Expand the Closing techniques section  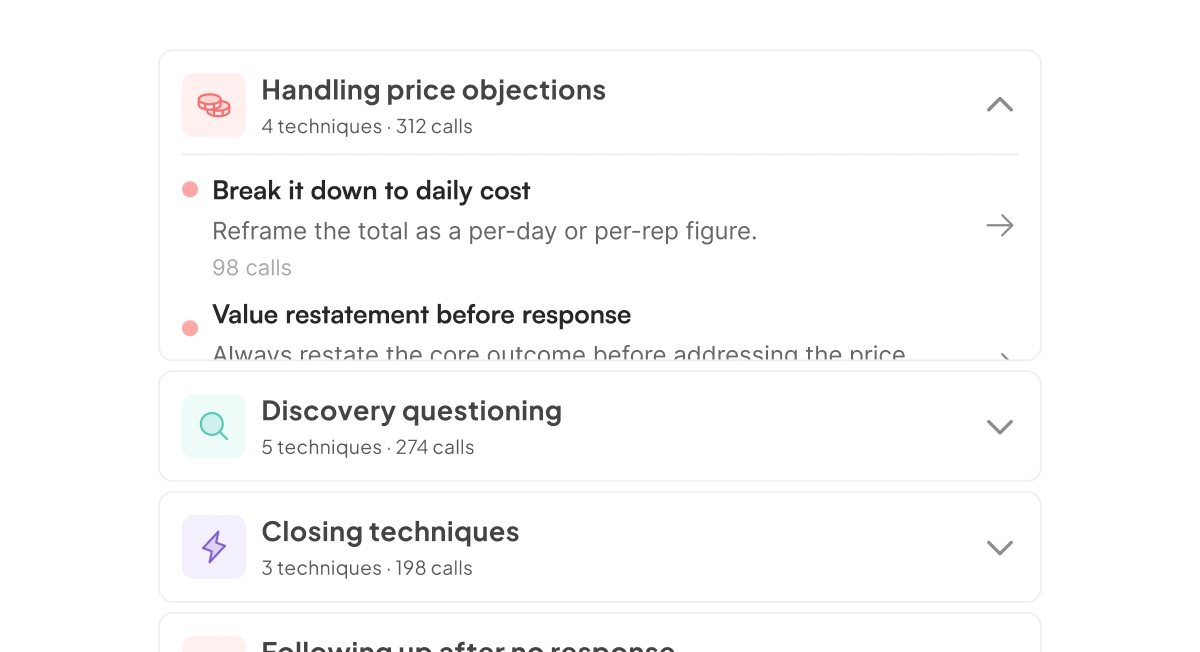tap(999, 548)
